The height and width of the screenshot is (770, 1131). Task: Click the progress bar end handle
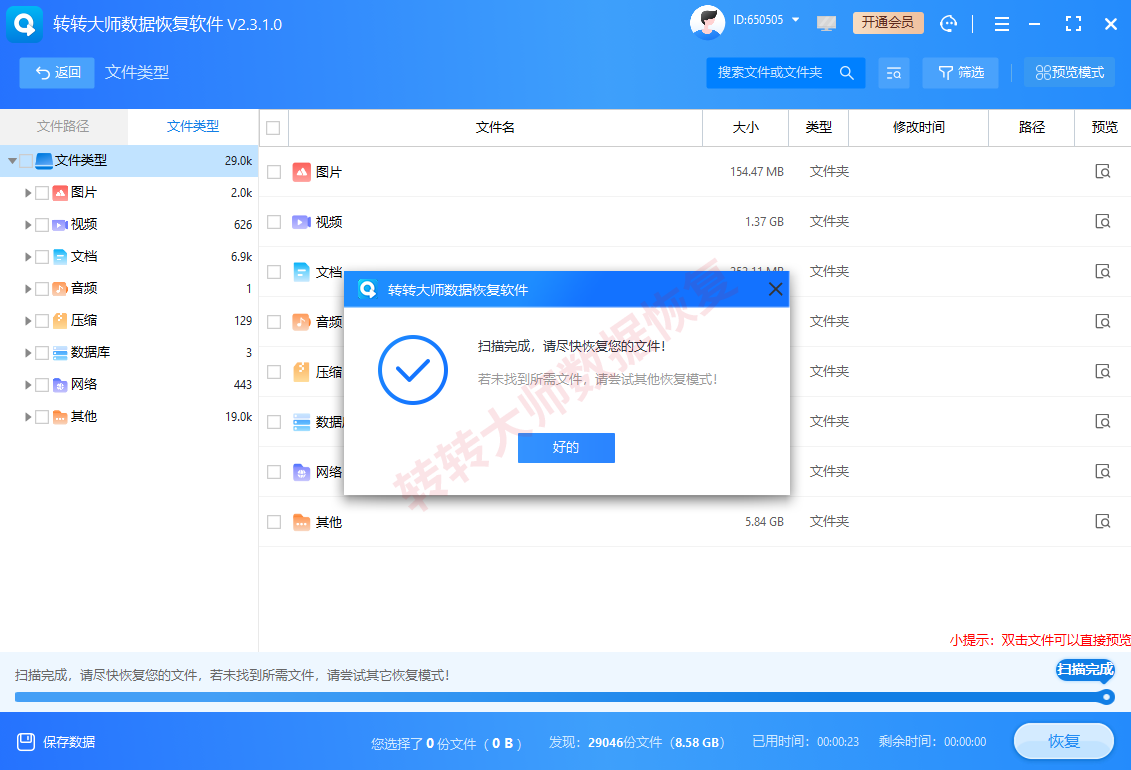1106,697
